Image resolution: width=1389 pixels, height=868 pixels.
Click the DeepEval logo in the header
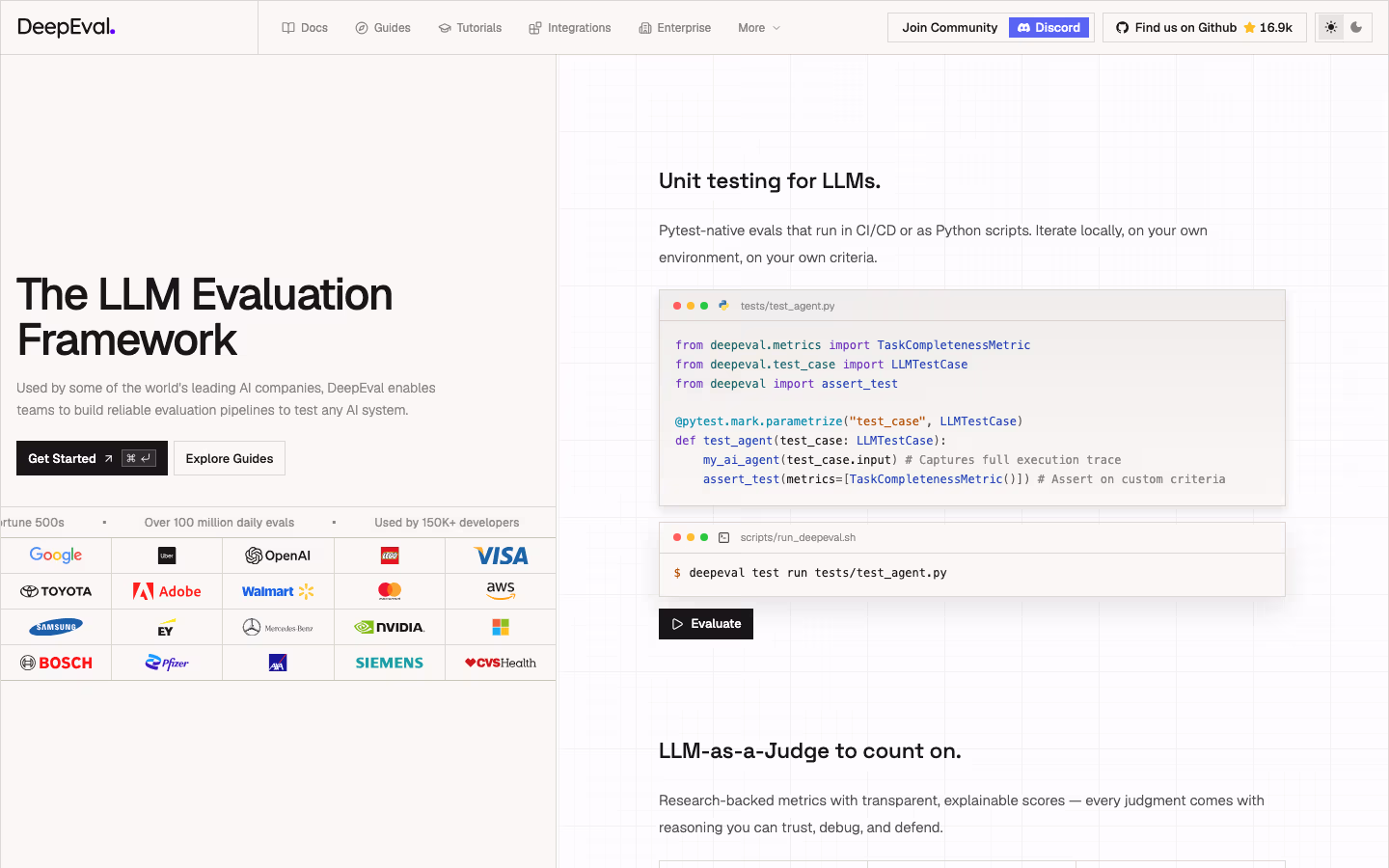click(x=66, y=27)
